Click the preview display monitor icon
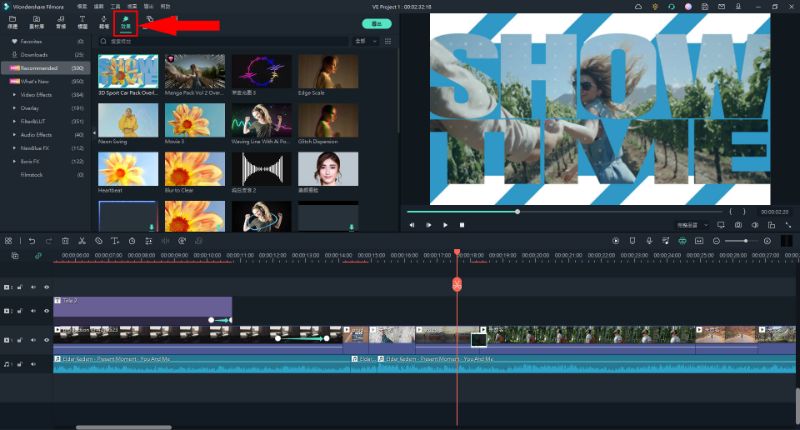The width and height of the screenshot is (800, 430). click(x=721, y=225)
